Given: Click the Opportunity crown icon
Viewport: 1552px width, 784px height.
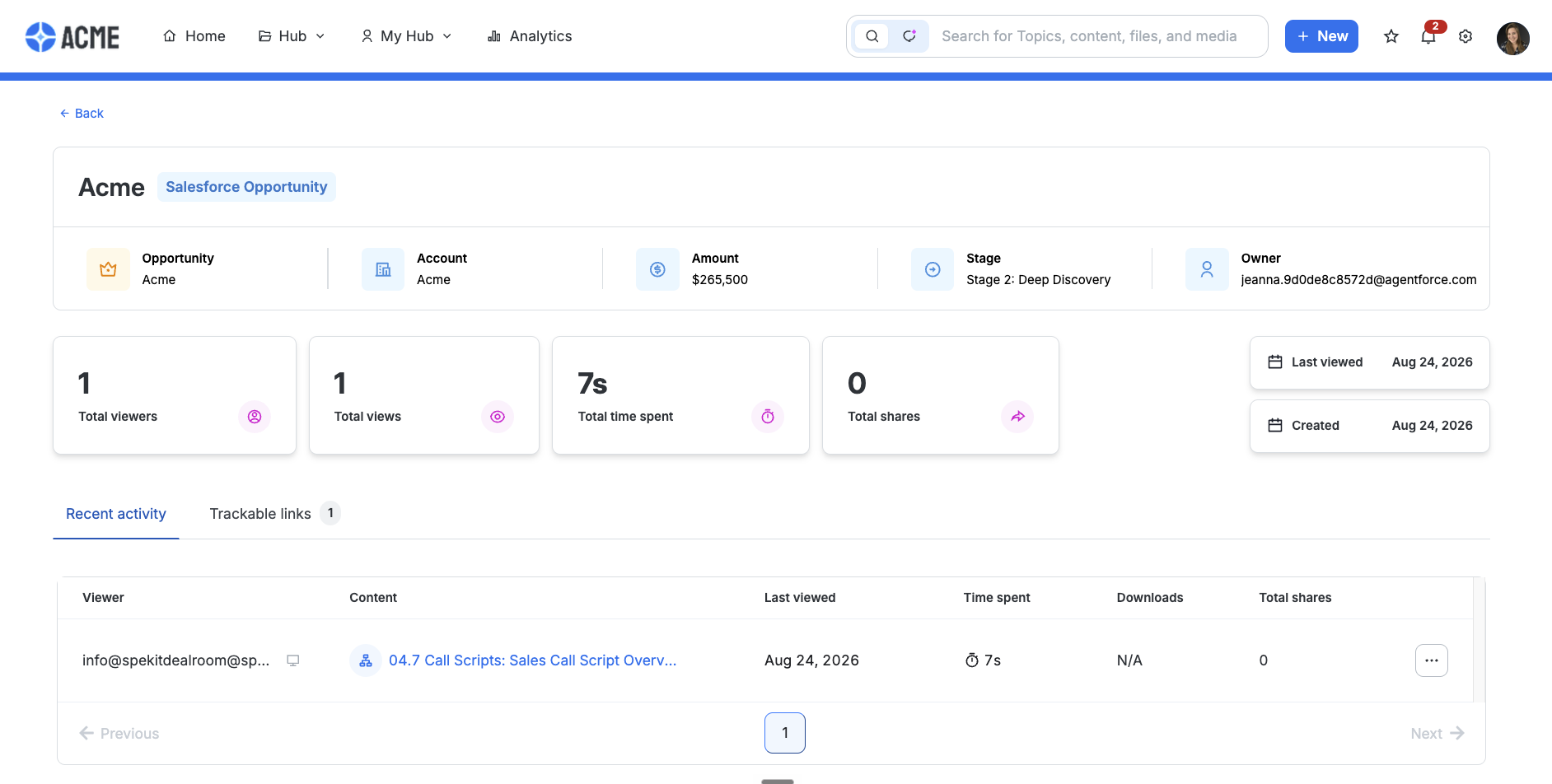Looking at the screenshot, I should tap(108, 269).
